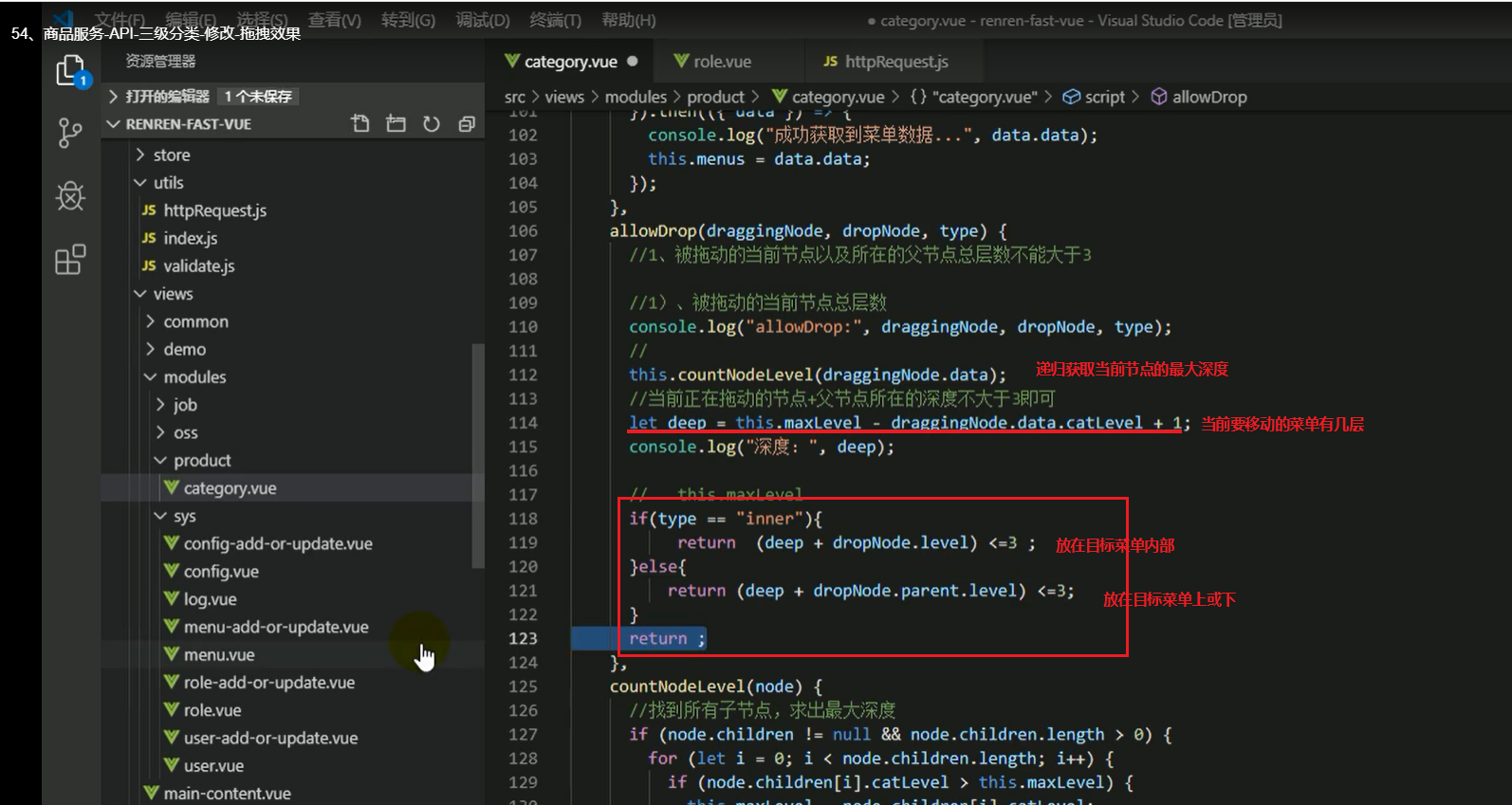1512x805 pixels.
Task: Collapse the product folder
Action: (x=160, y=460)
